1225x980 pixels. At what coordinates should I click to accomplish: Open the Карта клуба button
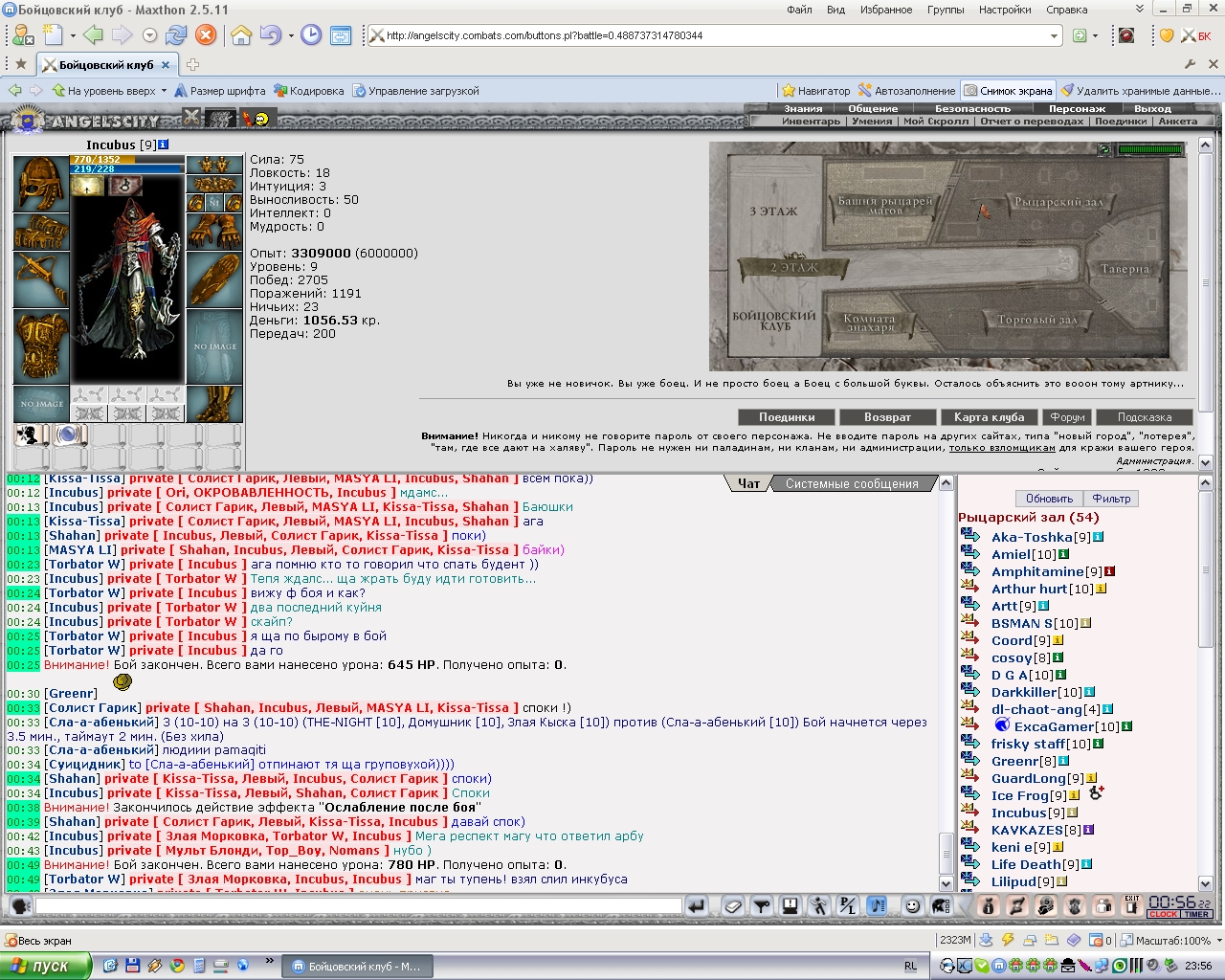tap(989, 417)
